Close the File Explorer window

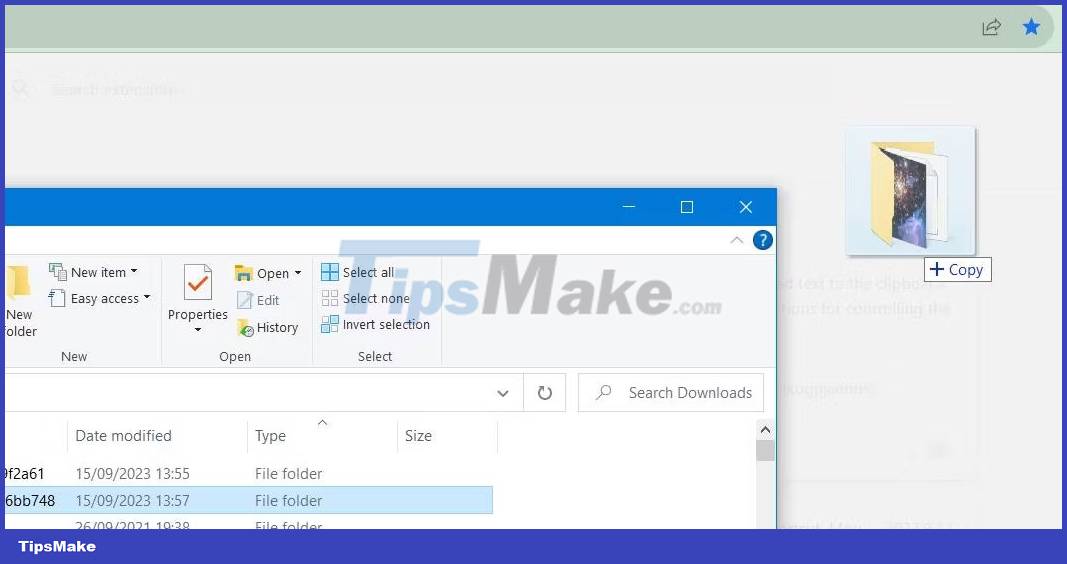pyautogui.click(x=746, y=207)
